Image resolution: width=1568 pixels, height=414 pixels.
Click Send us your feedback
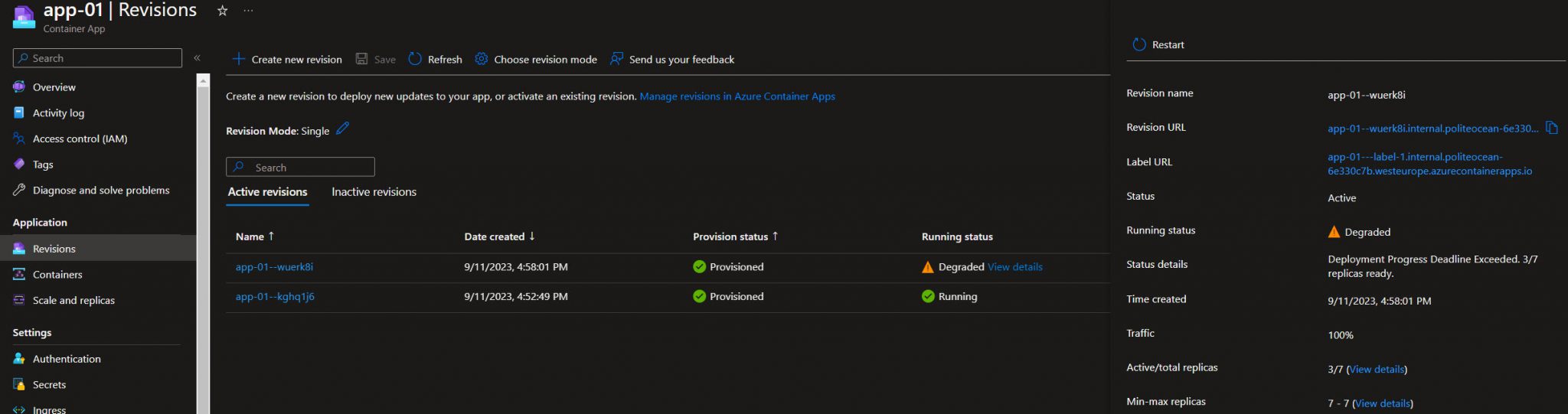point(671,59)
